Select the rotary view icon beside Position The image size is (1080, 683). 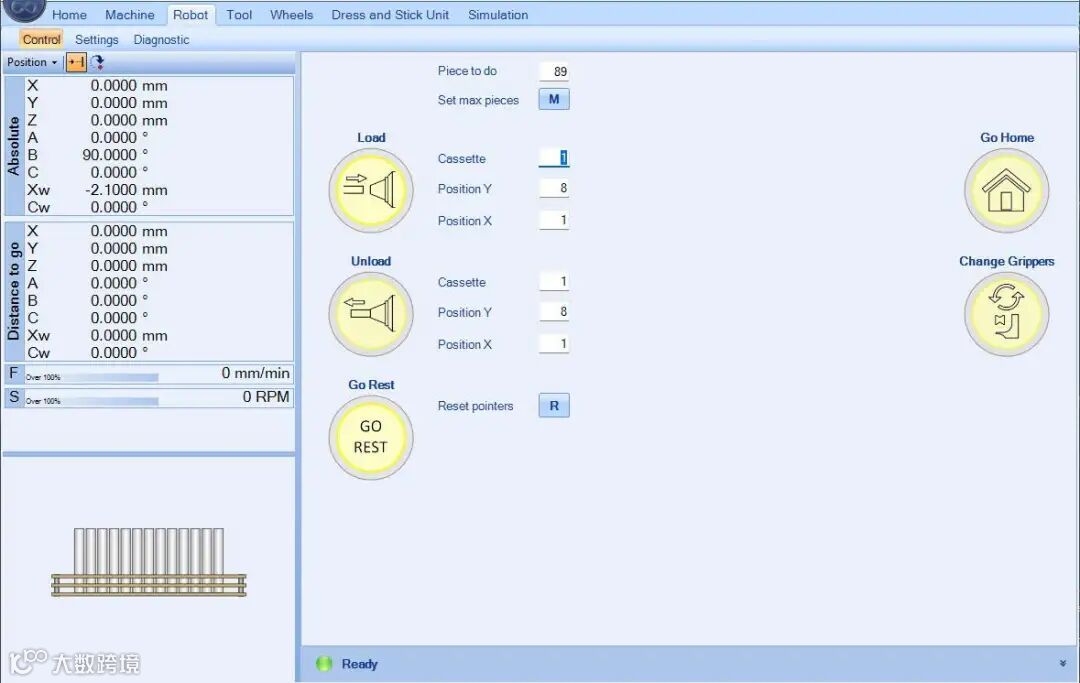[97, 63]
